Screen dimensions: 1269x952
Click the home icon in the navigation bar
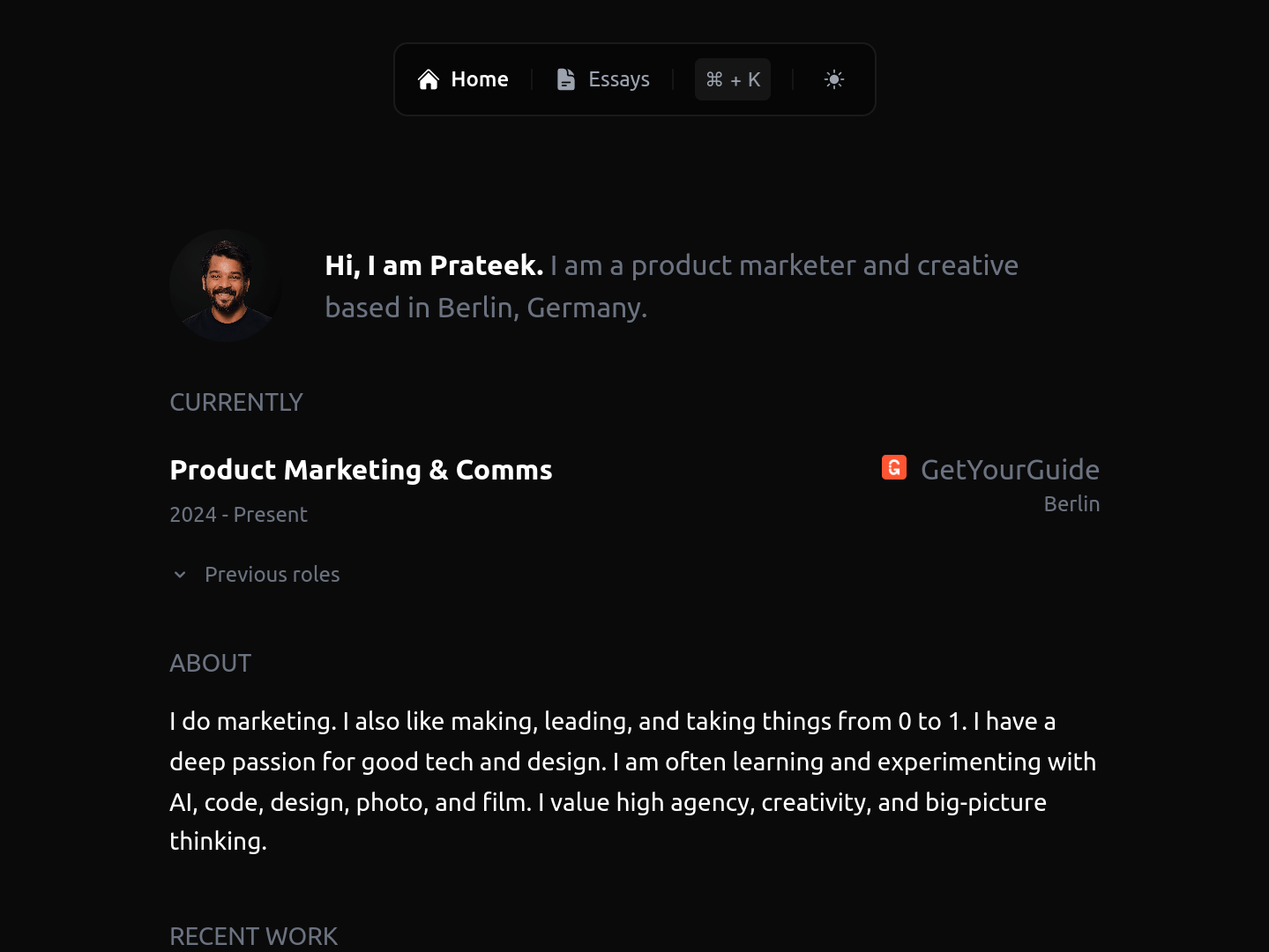coord(429,78)
